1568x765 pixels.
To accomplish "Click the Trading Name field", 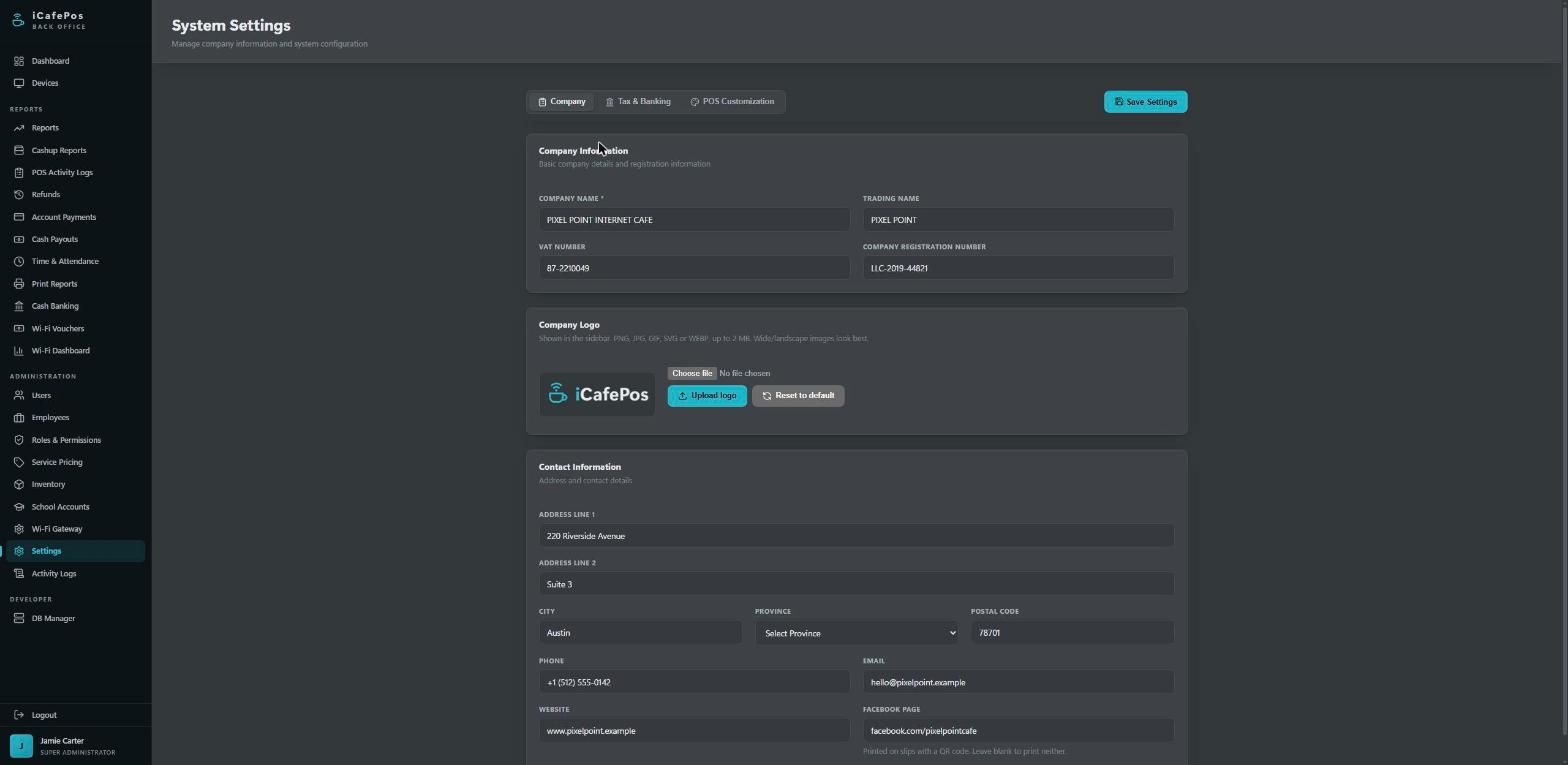I will coord(1018,220).
